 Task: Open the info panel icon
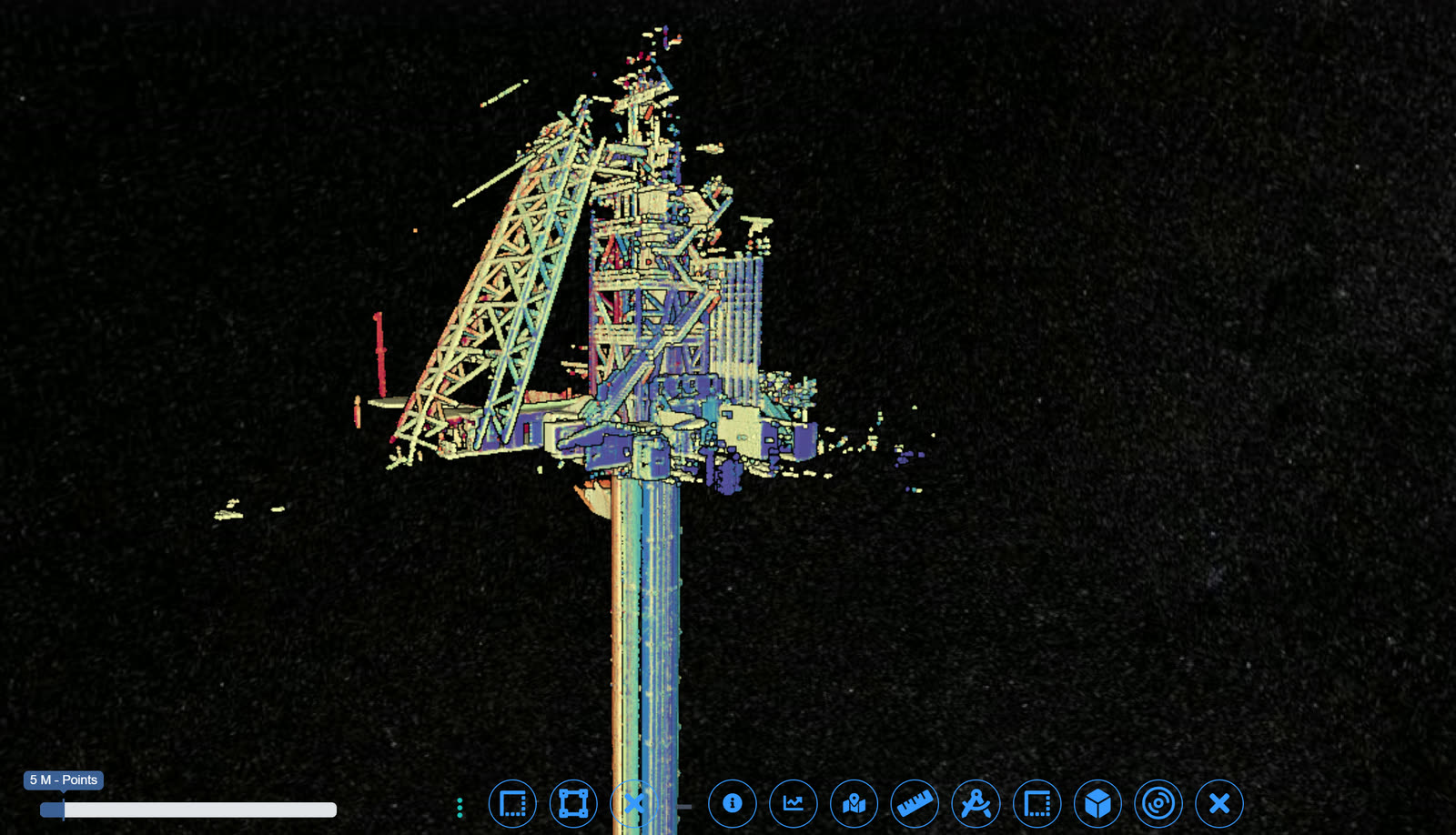733,804
